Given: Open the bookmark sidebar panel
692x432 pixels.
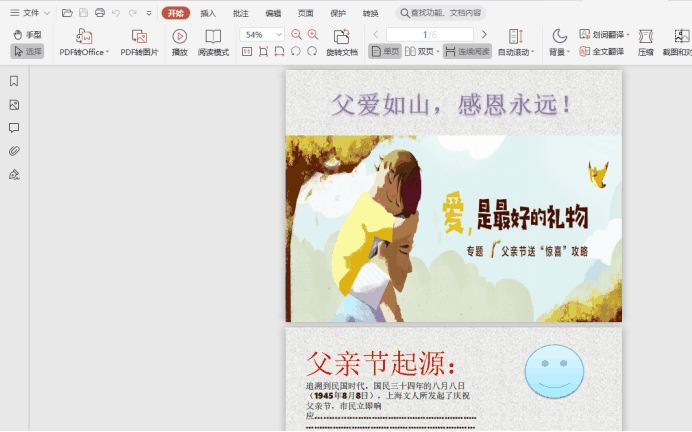Looking at the screenshot, I should click(x=14, y=81).
